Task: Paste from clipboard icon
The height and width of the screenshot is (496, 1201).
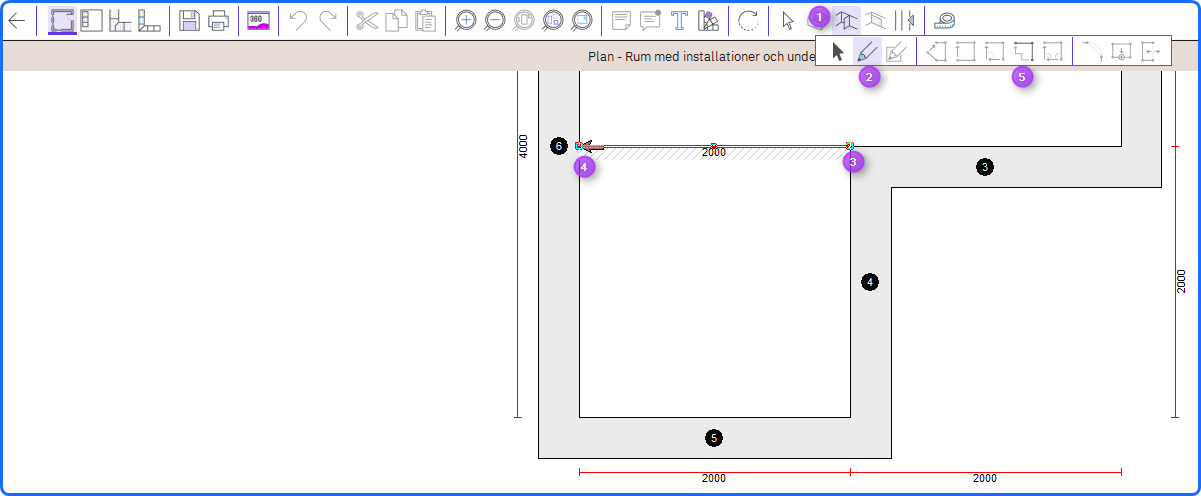Action: coord(425,20)
